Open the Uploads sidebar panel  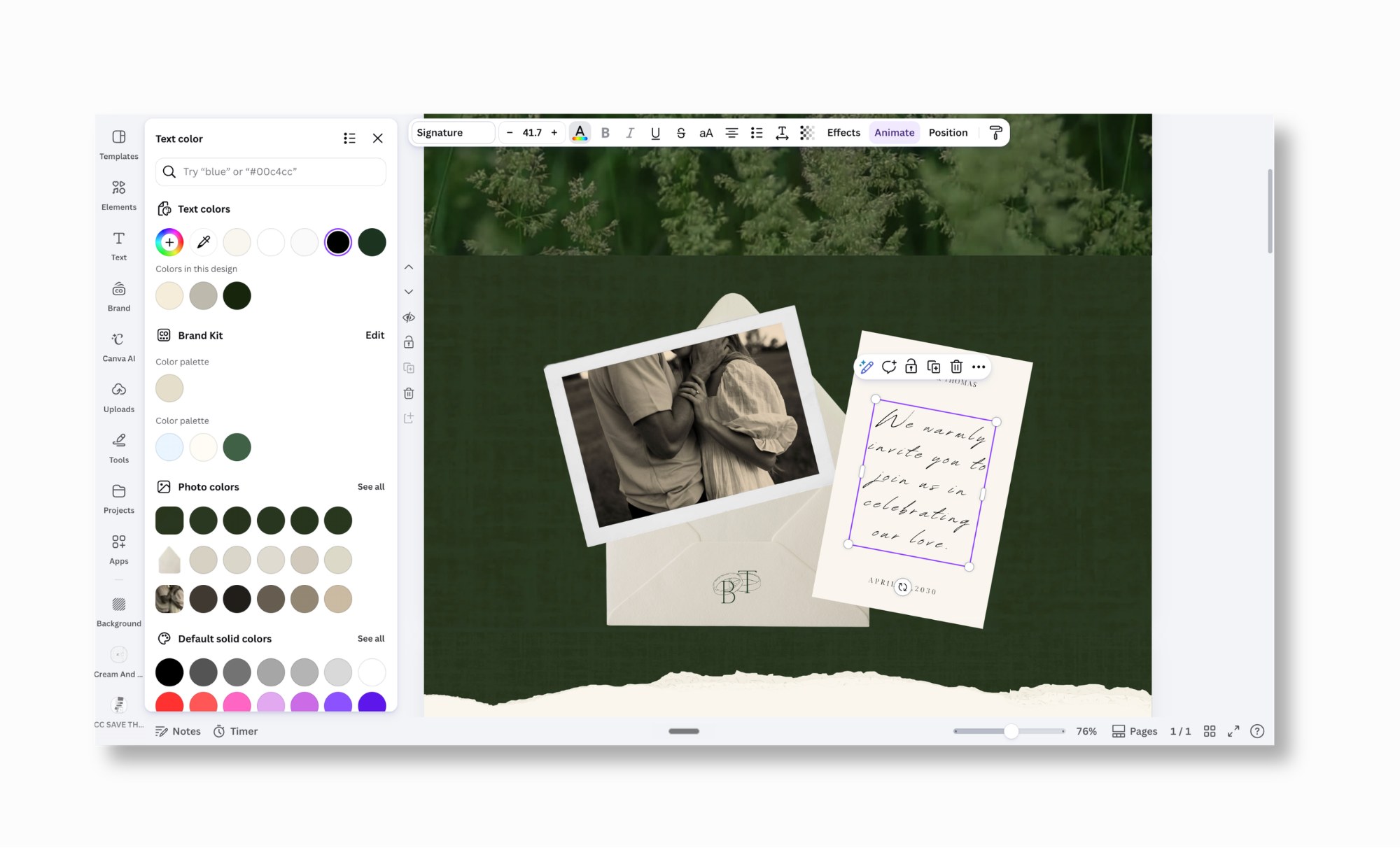(119, 397)
